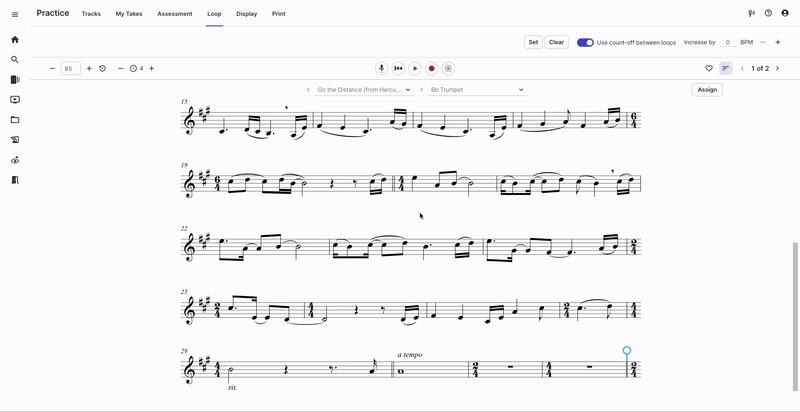Click the Assign button
The width and height of the screenshot is (800, 412).
click(x=707, y=90)
